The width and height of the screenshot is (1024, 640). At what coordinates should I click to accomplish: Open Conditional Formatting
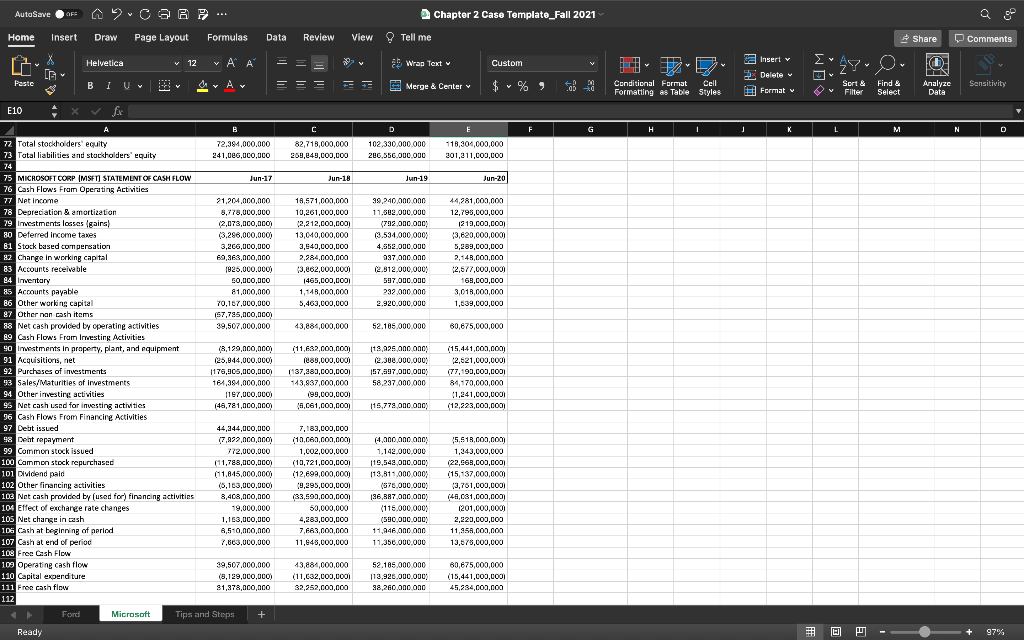633,76
